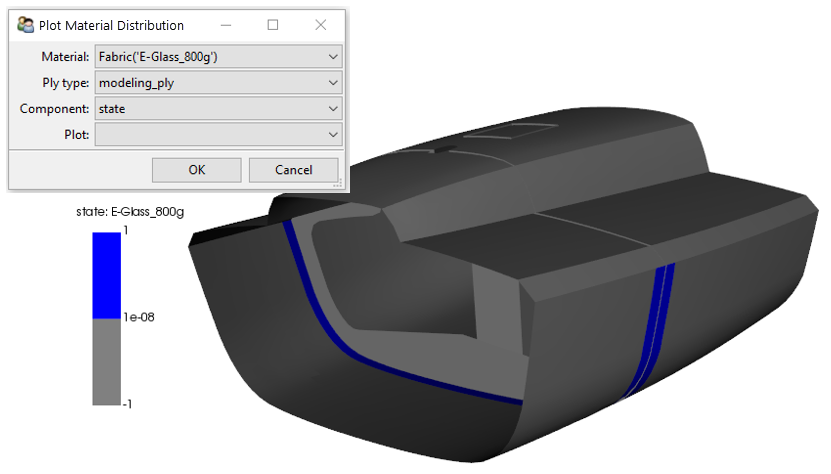Click the '-1' legend minimum value

click(127, 404)
